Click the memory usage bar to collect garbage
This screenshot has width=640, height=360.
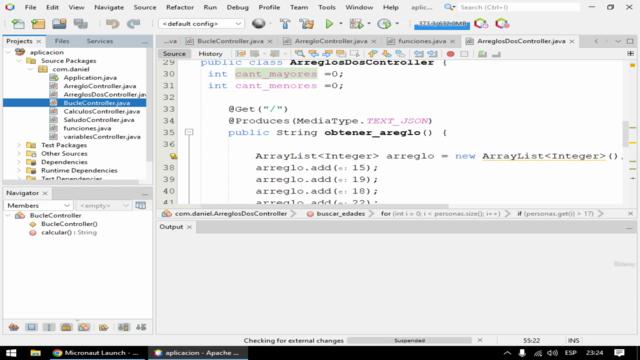(442, 24)
